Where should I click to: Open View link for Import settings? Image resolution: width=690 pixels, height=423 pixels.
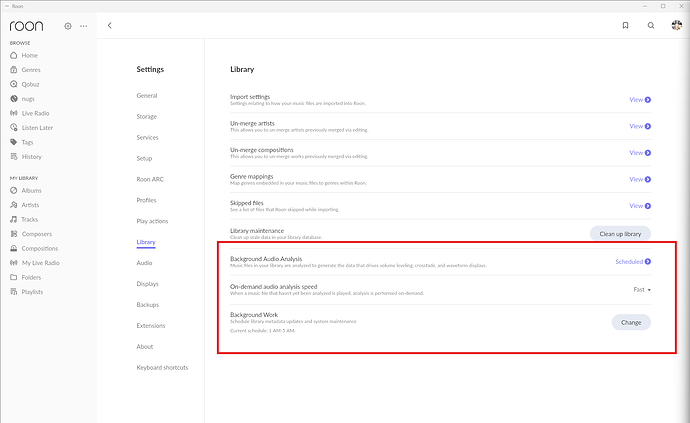click(640, 99)
